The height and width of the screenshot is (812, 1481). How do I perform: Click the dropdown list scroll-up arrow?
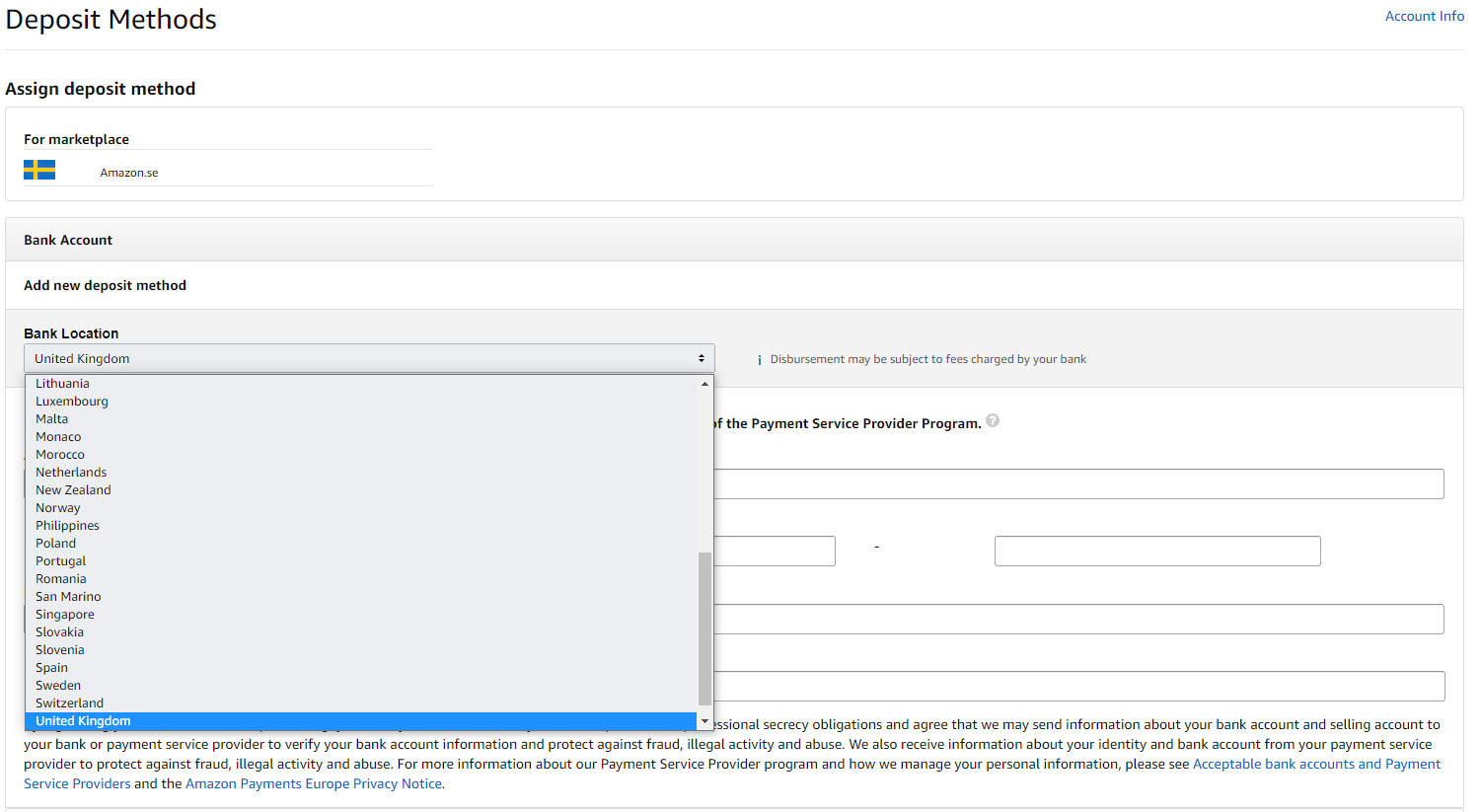click(704, 384)
